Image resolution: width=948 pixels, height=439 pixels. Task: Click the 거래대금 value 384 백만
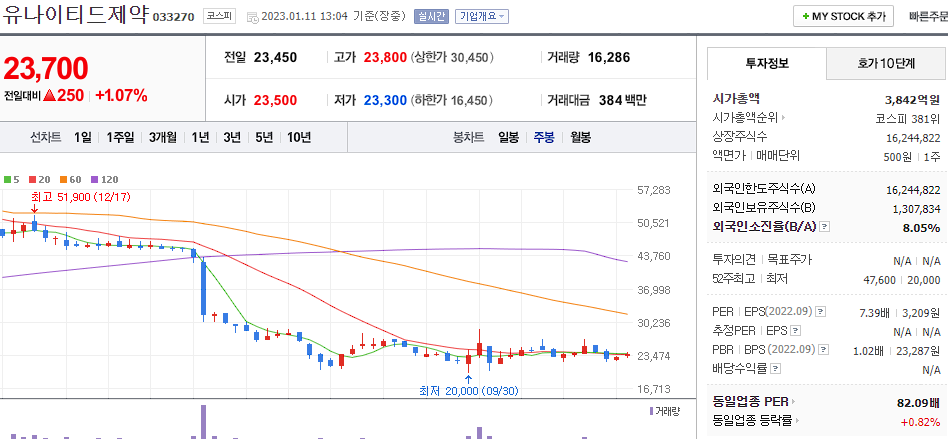point(623,100)
